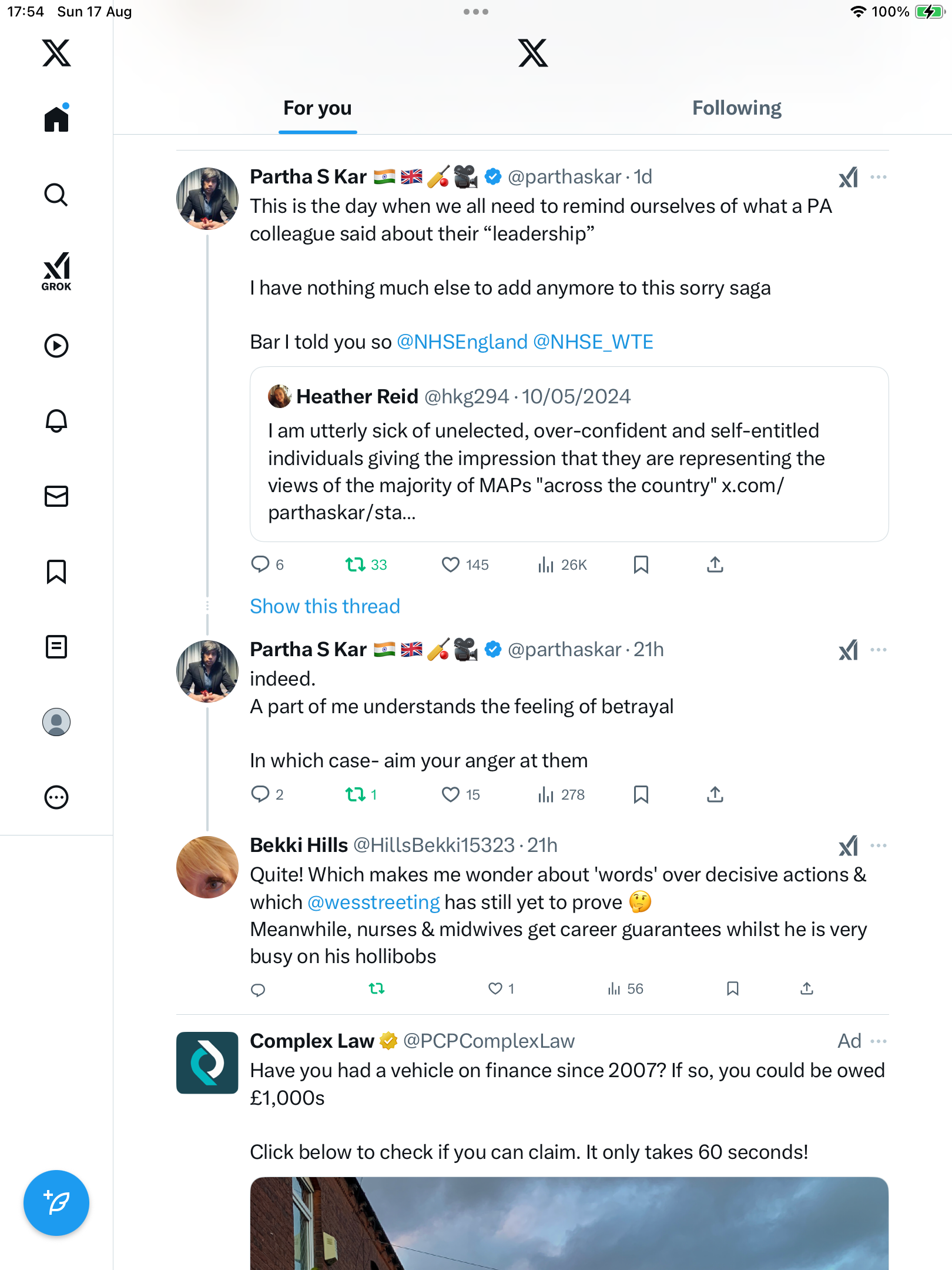The image size is (952, 1270).
Task: Bookmark Bekki Hills' reply tweet
Action: (x=732, y=988)
